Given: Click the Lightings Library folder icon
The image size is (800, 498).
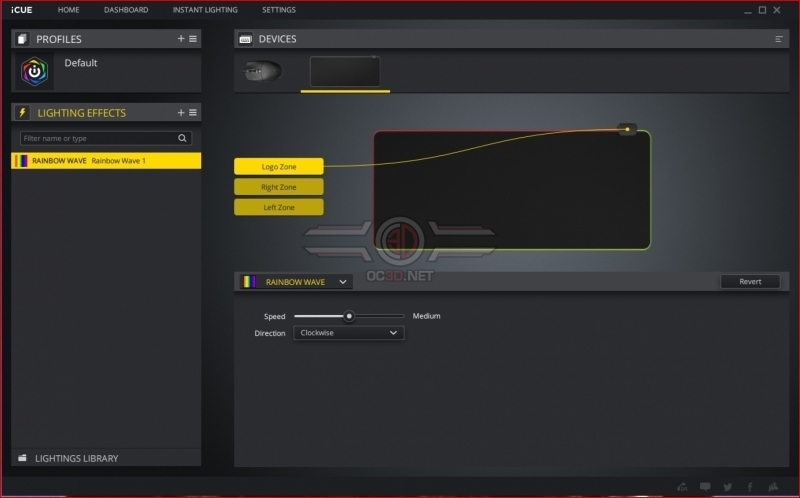Looking at the screenshot, I should pyautogui.click(x=22, y=458).
